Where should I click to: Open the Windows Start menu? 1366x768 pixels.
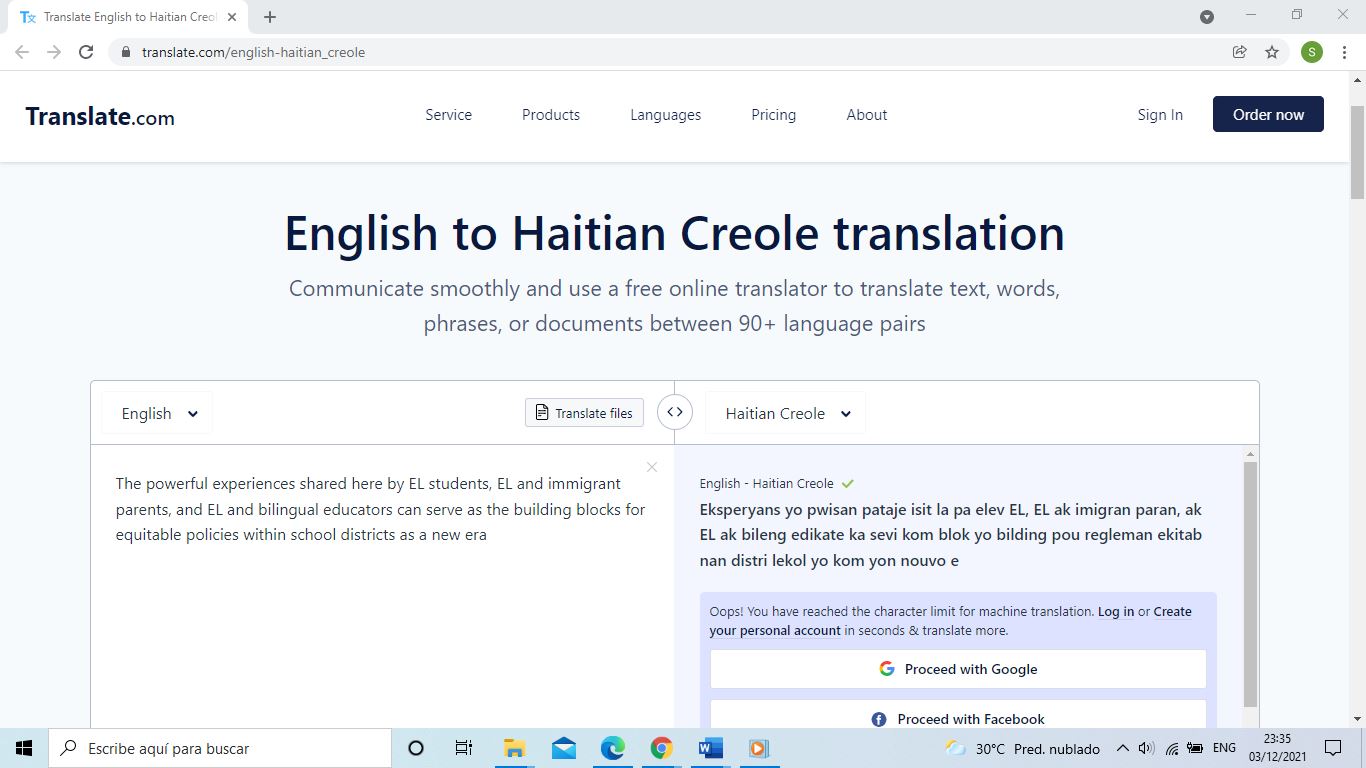coord(24,748)
